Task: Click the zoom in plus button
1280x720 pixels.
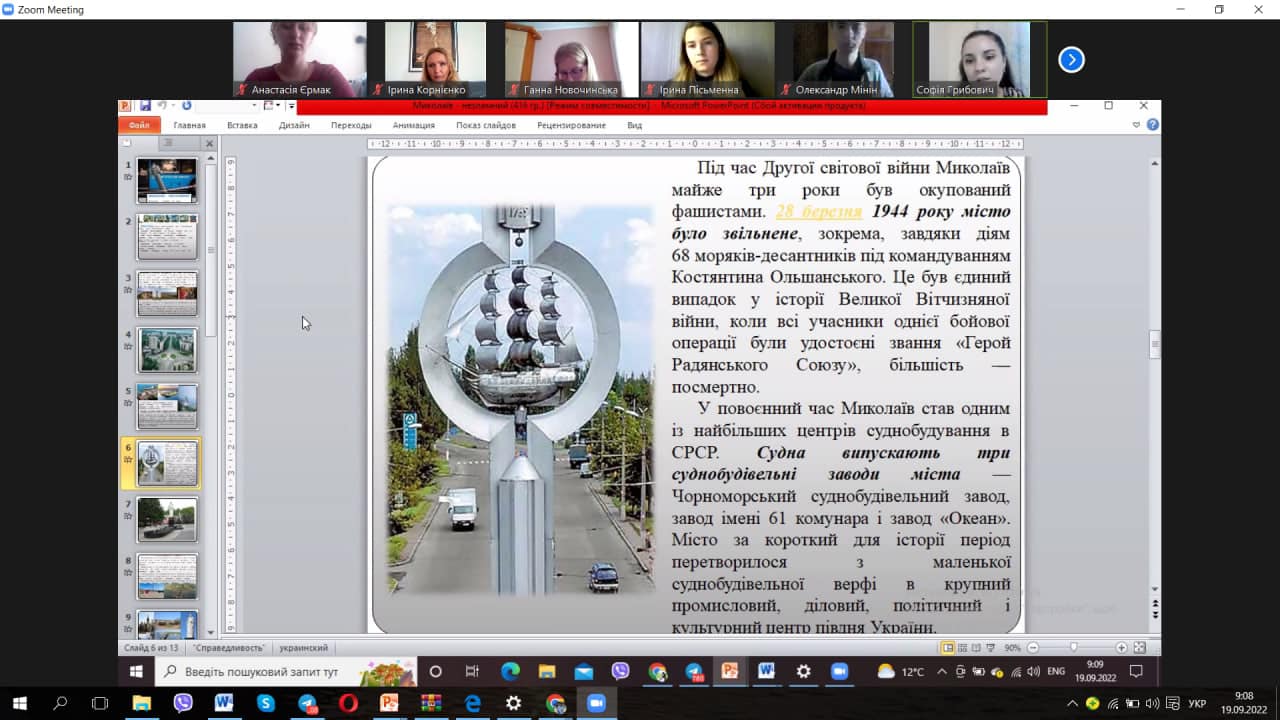Action: [1121, 648]
